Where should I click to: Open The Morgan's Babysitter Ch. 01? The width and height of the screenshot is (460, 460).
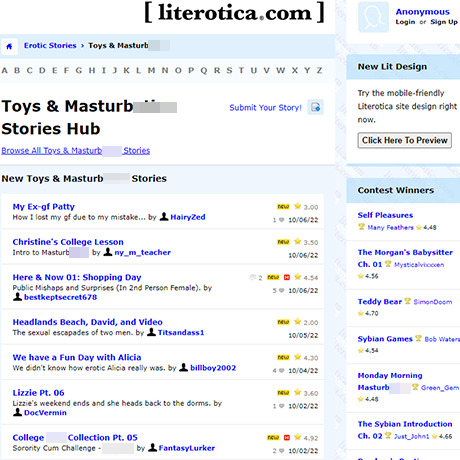point(405,258)
